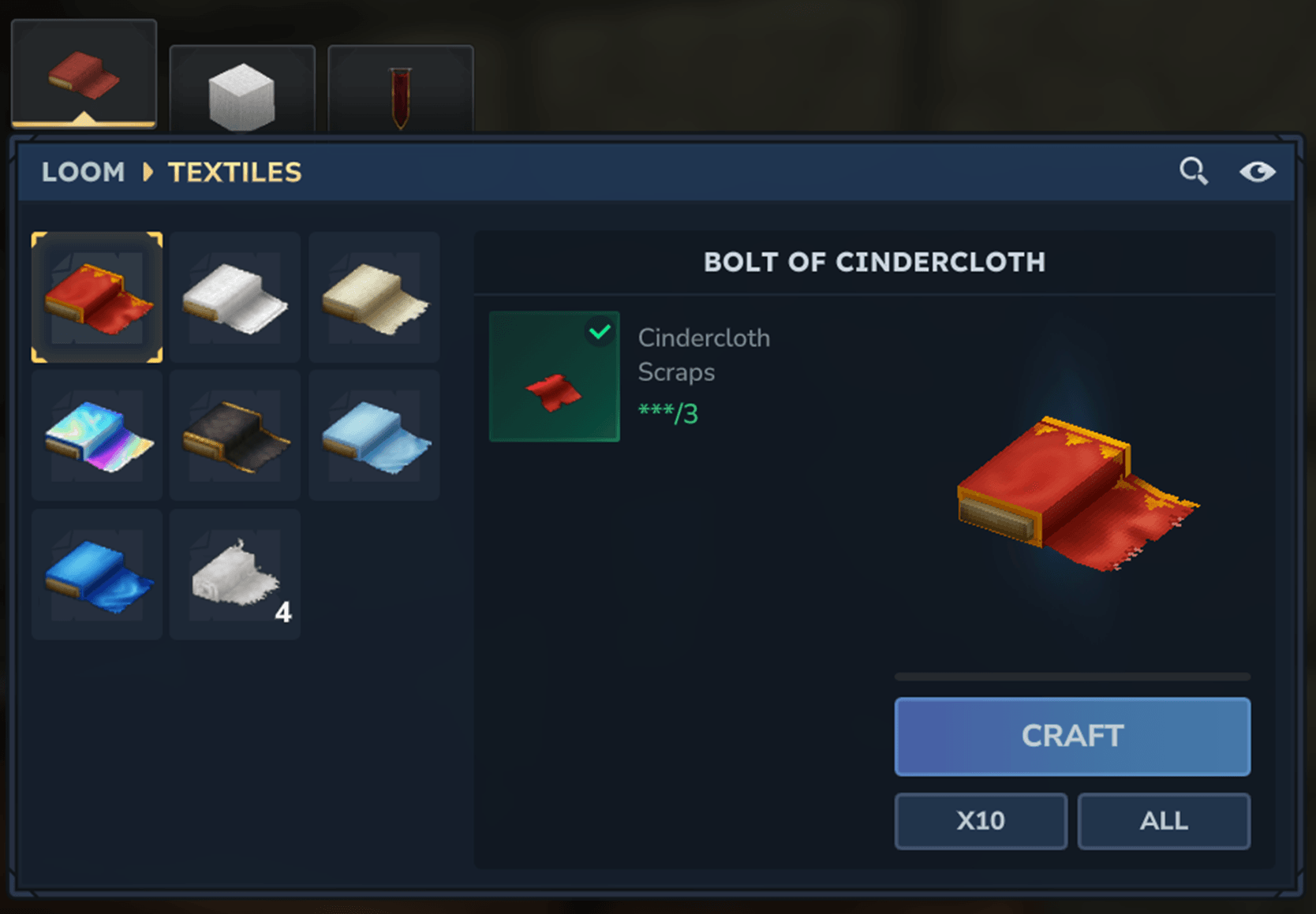Pick the black cloth bolt recipe
Screen dimensions: 1316x914
tap(235, 435)
